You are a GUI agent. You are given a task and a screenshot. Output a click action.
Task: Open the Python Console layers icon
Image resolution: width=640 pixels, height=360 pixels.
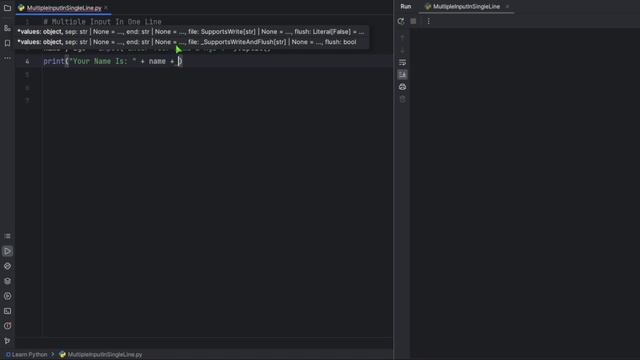7,281
